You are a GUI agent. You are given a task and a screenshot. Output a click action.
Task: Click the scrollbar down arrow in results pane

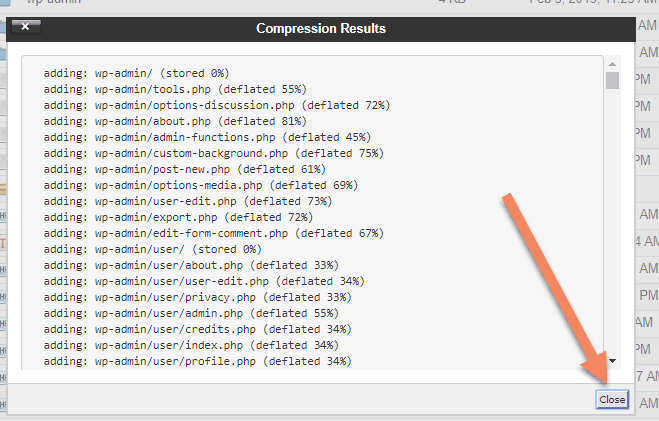tap(612, 361)
